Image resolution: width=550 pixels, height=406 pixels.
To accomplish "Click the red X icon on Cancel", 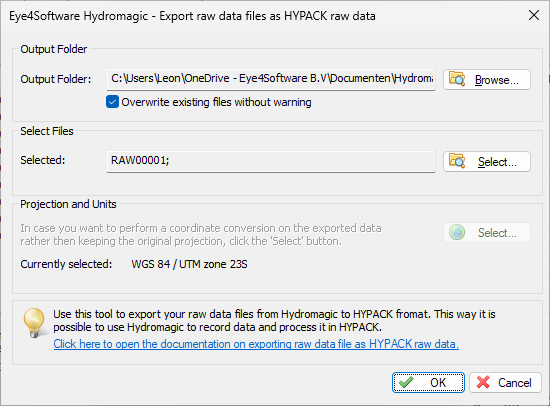I will 483,382.
